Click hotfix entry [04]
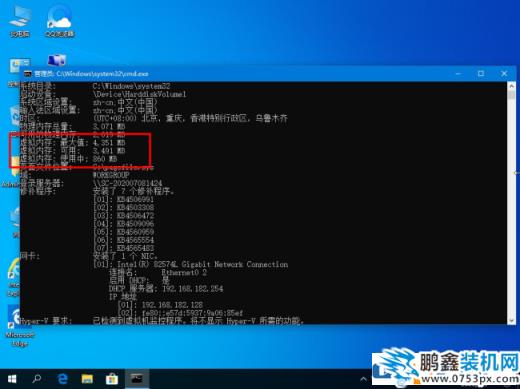This screenshot has height=389, width=520. pyautogui.click(x=123, y=224)
